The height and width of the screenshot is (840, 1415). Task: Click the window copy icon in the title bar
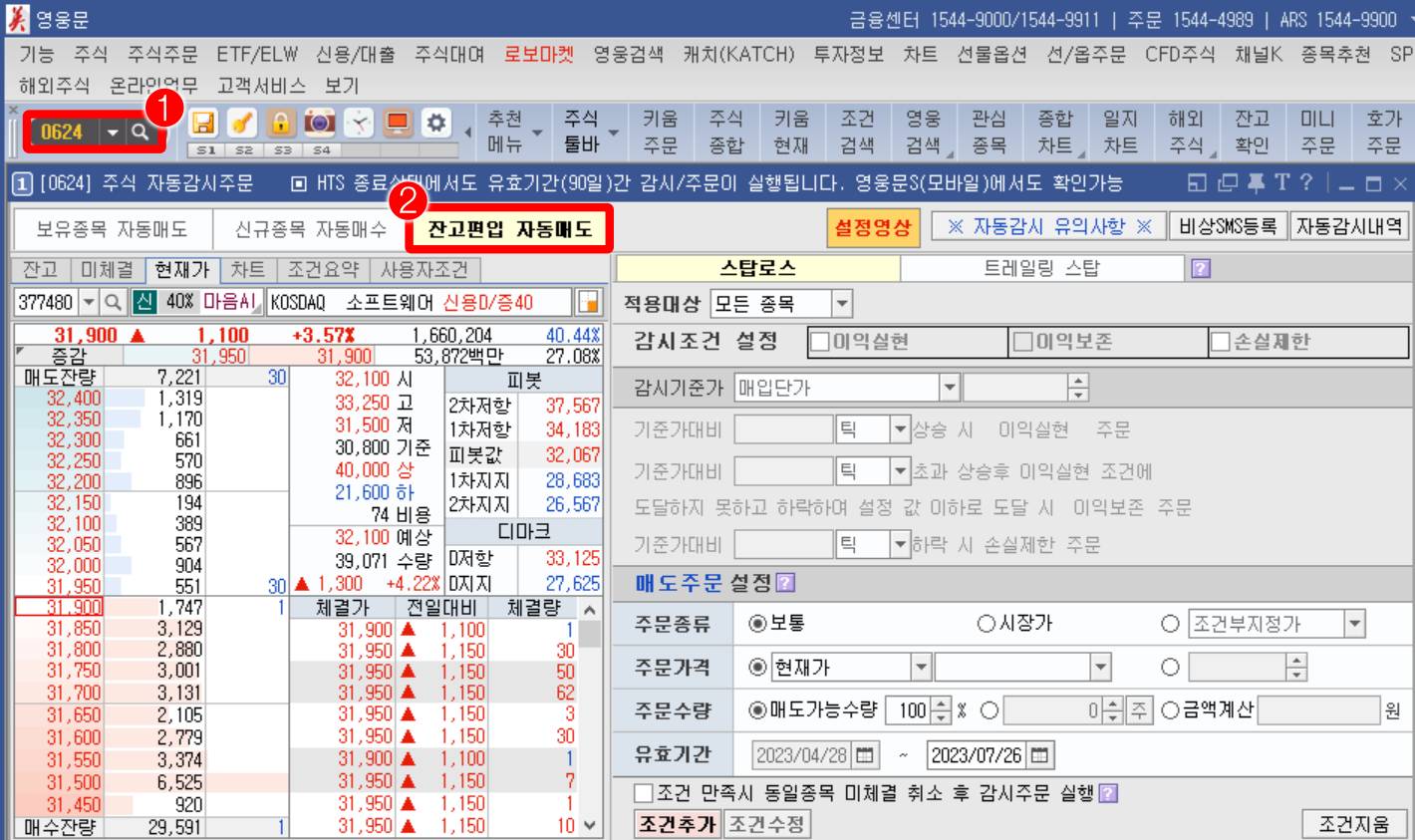click(x=1227, y=183)
